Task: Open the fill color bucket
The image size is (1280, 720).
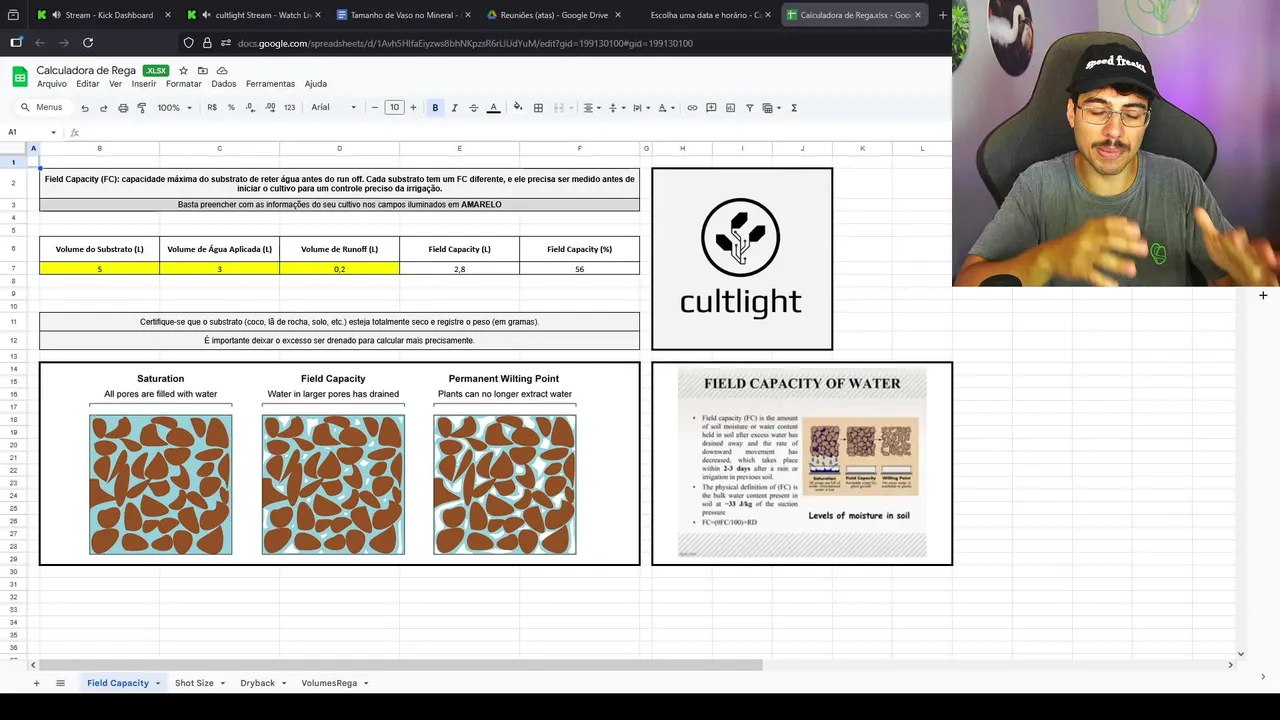Action: point(517,108)
